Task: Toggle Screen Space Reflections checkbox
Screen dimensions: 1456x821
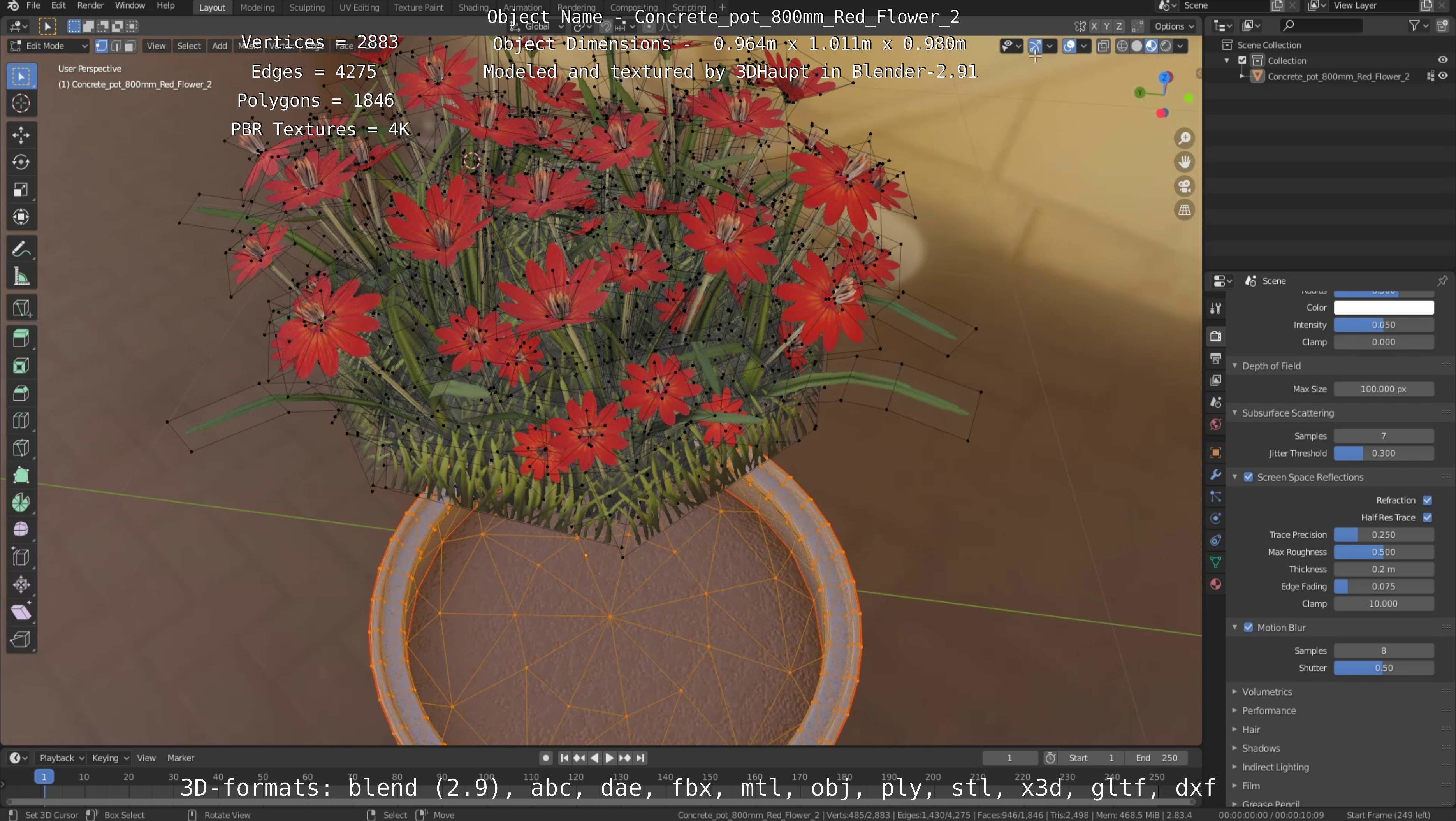Action: [x=1248, y=477]
